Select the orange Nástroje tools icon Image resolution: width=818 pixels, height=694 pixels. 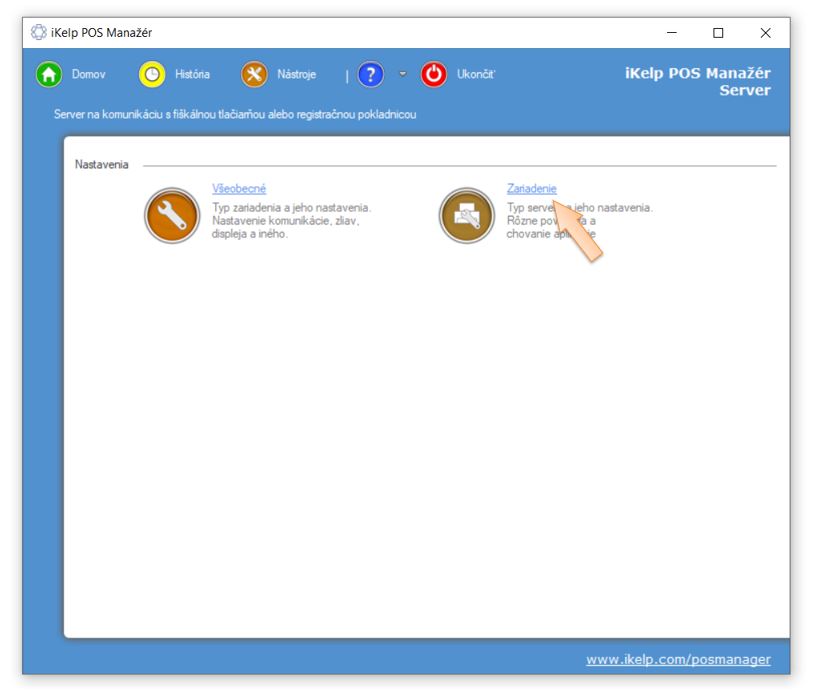pos(254,75)
